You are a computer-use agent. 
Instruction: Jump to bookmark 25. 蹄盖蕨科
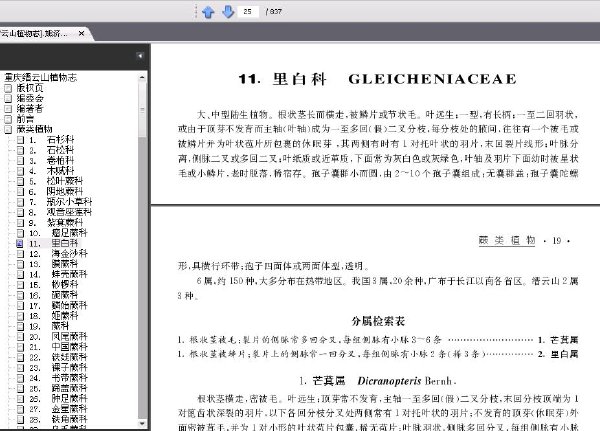click(x=58, y=388)
